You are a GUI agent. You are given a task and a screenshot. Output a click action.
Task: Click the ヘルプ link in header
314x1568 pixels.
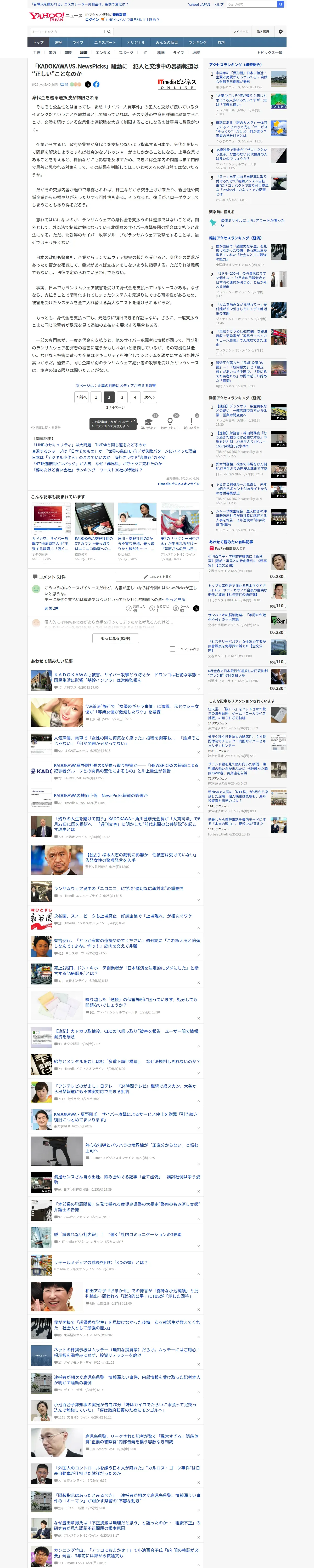(218, 4)
